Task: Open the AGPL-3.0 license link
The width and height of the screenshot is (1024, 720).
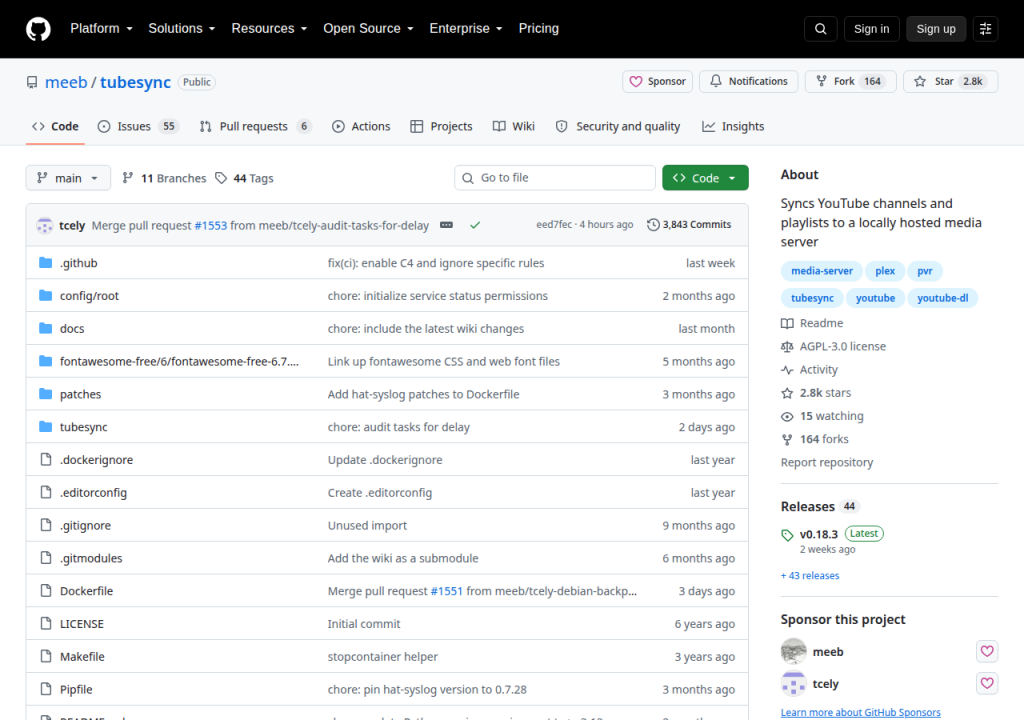Action: [833, 347]
